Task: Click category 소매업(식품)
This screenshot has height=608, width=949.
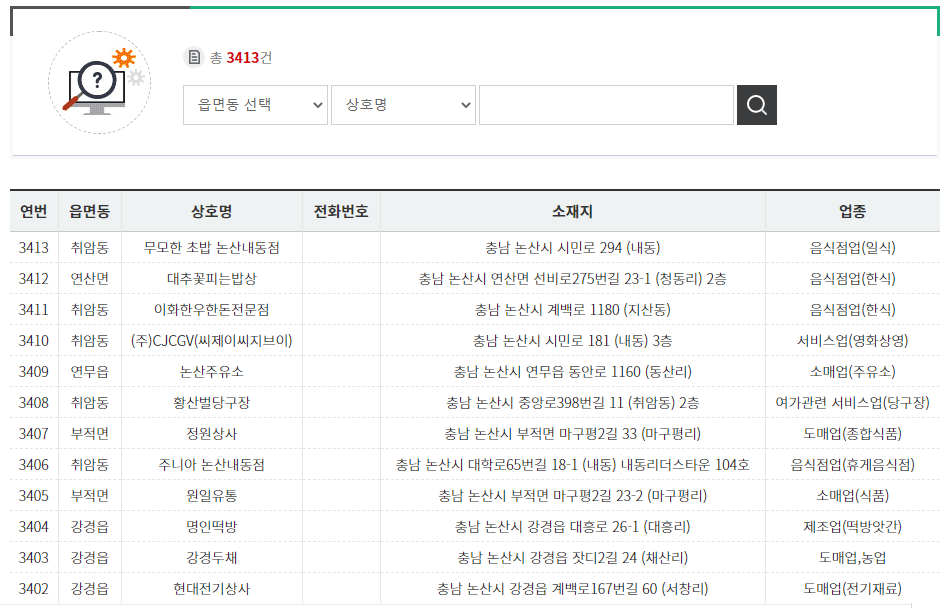Action: click(x=852, y=495)
